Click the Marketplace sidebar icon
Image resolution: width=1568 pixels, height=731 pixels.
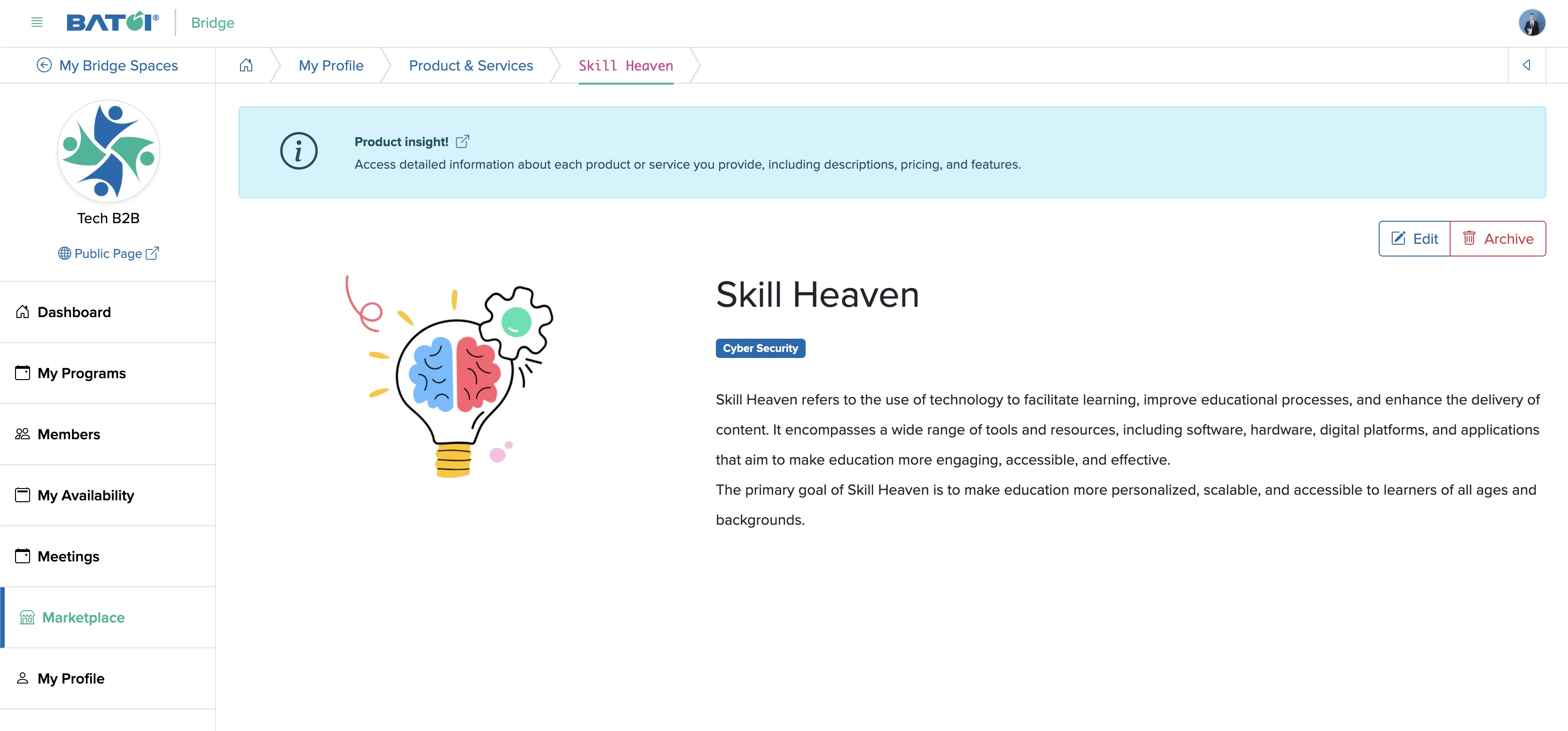[x=25, y=618]
